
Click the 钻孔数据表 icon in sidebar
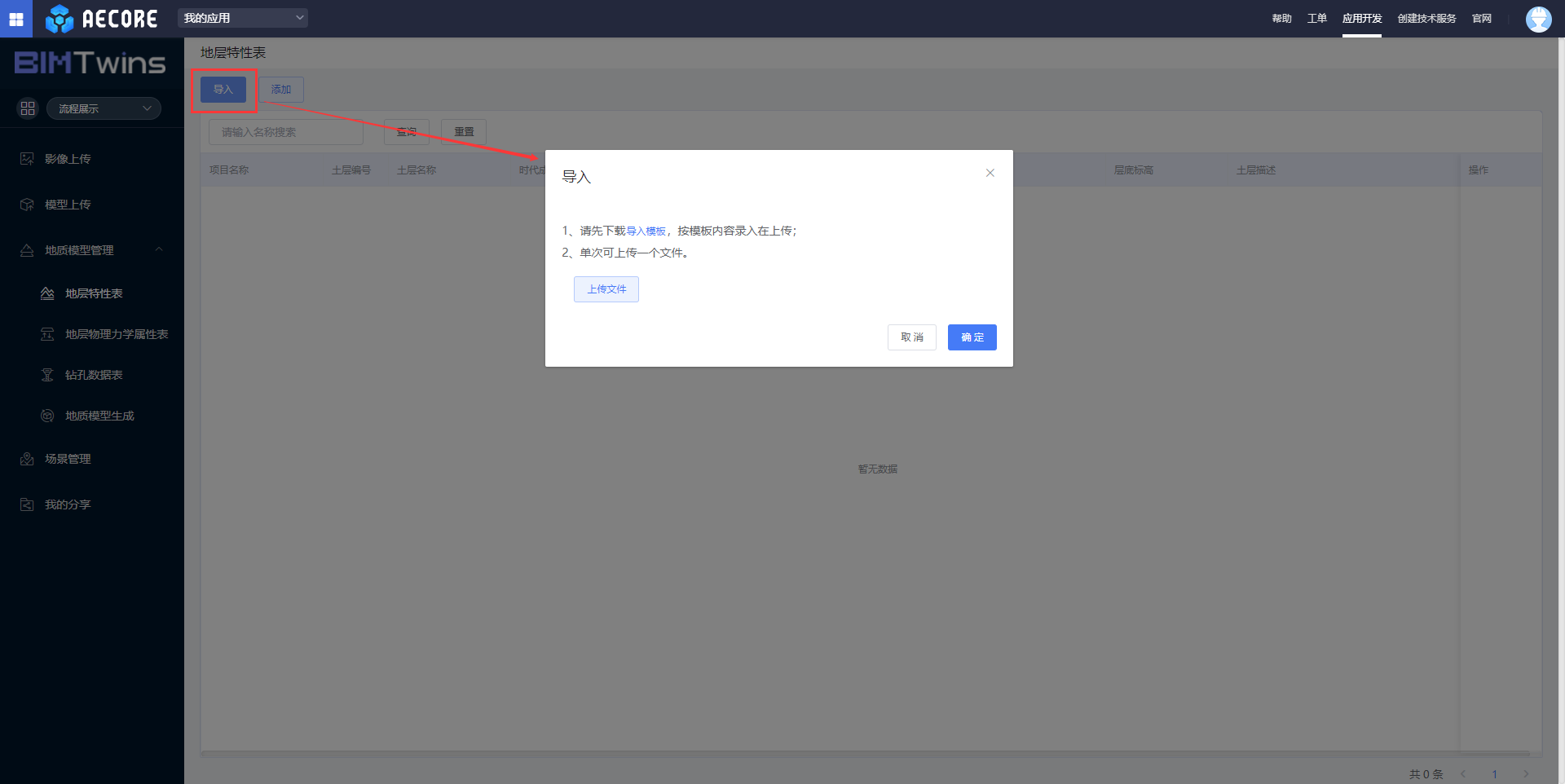point(47,375)
